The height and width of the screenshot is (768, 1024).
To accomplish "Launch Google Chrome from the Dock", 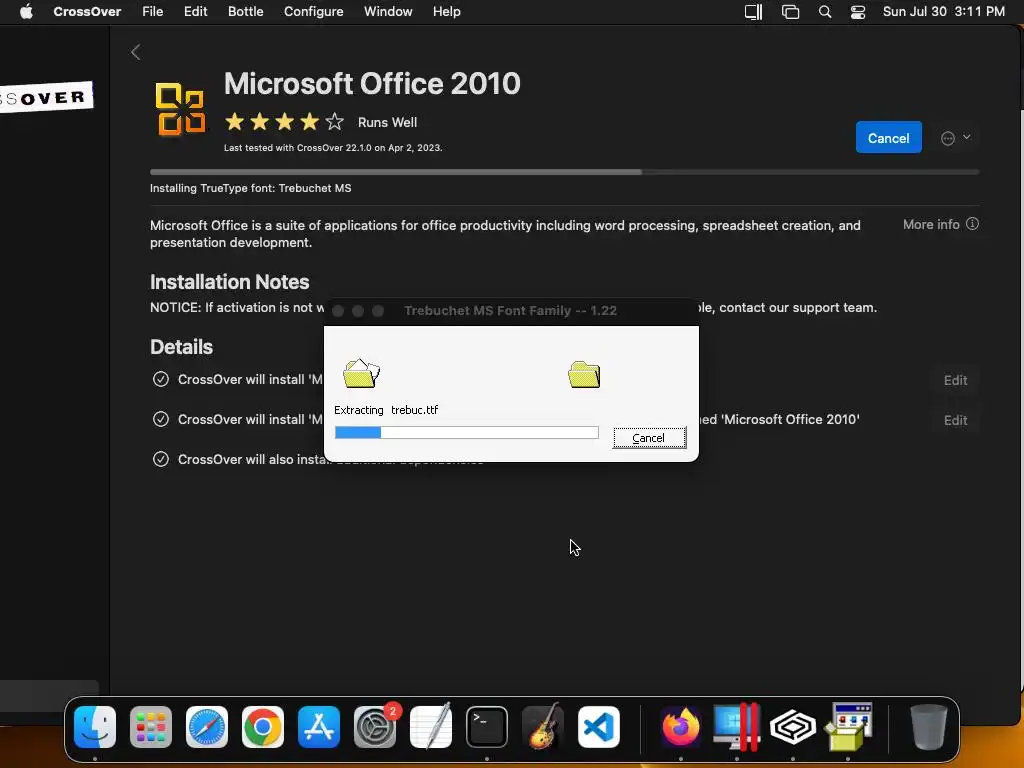I will (263, 726).
